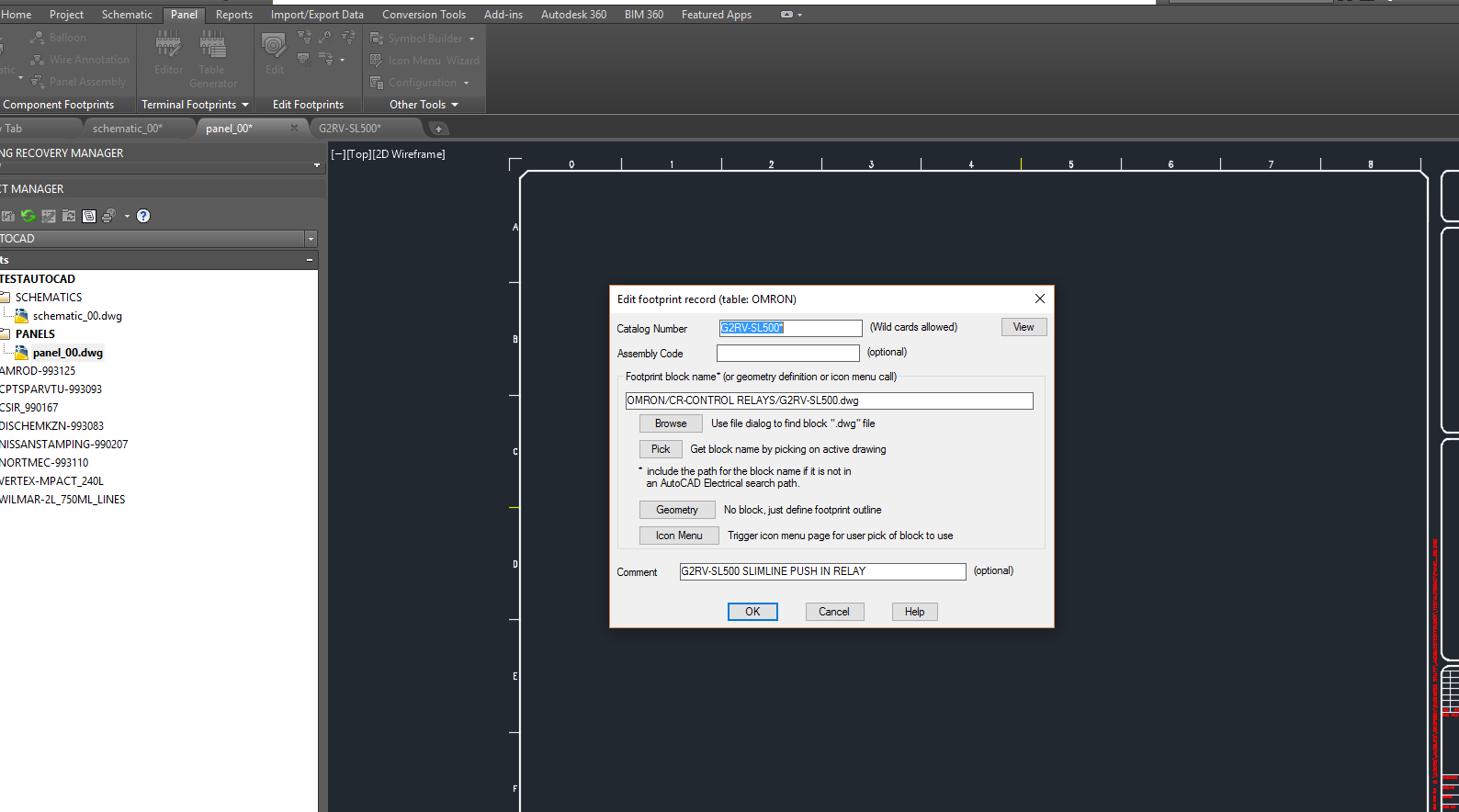1459x812 pixels.
Task: Open the Home ribbon tab
Action: [17, 15]
